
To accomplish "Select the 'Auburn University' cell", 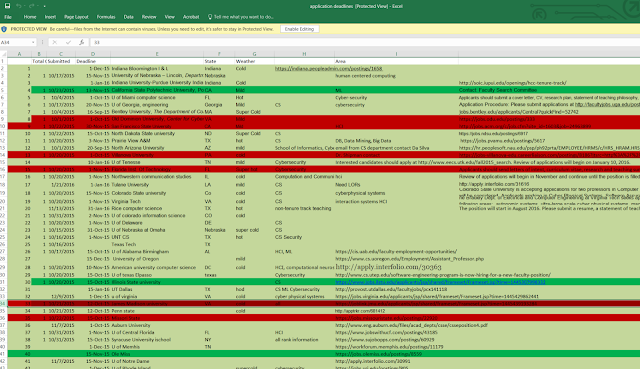I will coord(157,325).
